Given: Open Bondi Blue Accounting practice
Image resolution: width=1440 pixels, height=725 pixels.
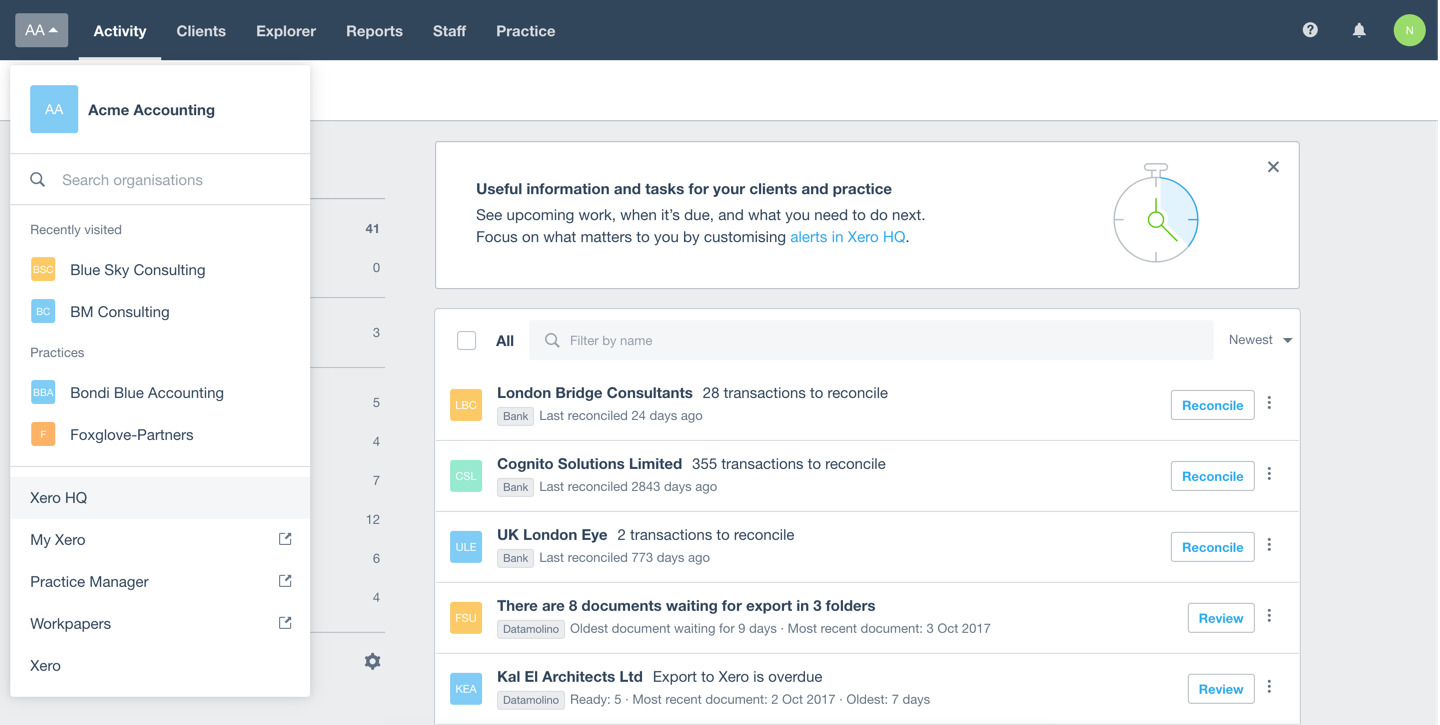Looking at the screenshot, I should [160, 393].
